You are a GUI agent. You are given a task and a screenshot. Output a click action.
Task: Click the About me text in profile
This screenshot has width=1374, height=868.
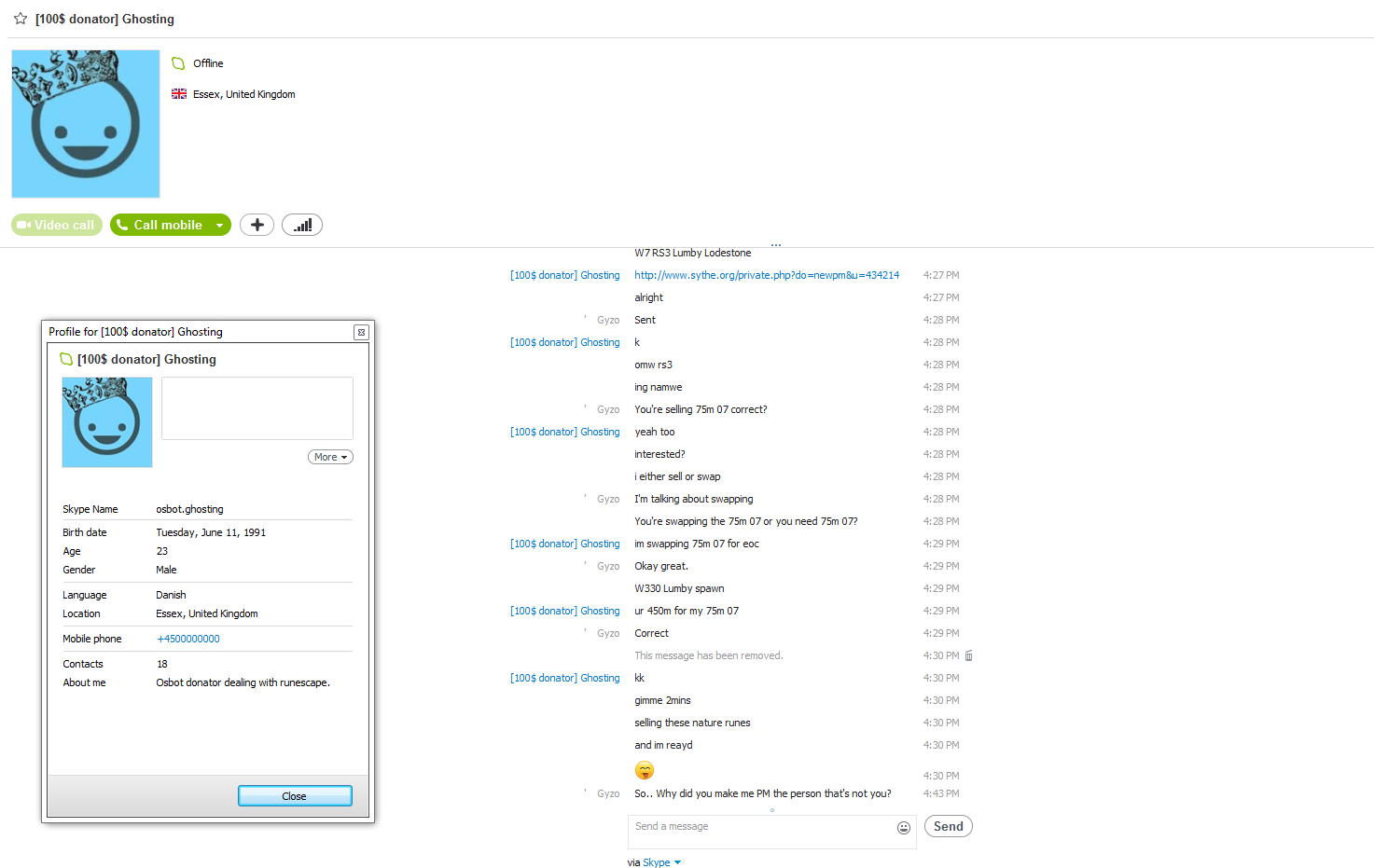click(x=243, y=682)
